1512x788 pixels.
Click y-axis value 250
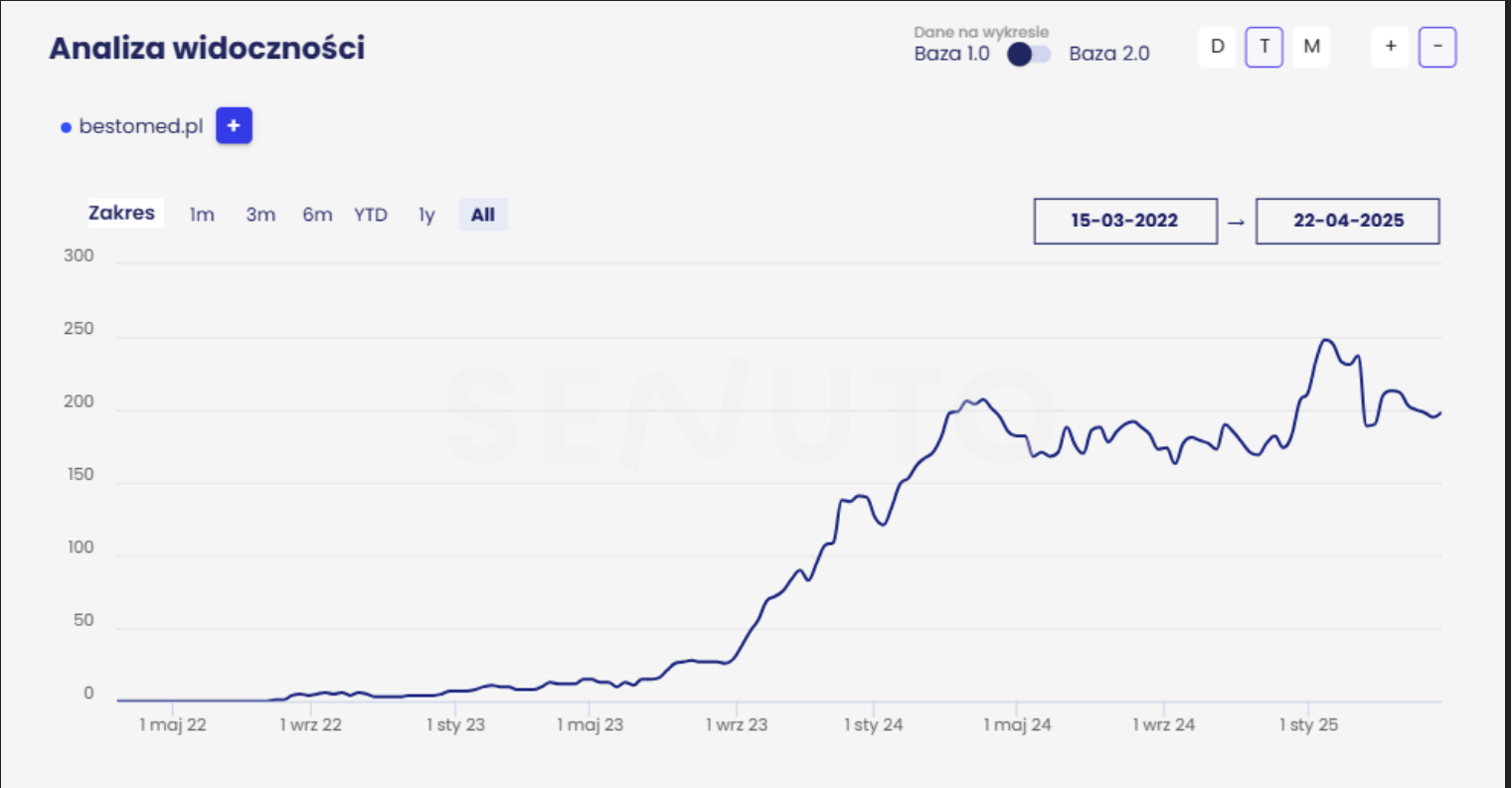coord(79,329)
